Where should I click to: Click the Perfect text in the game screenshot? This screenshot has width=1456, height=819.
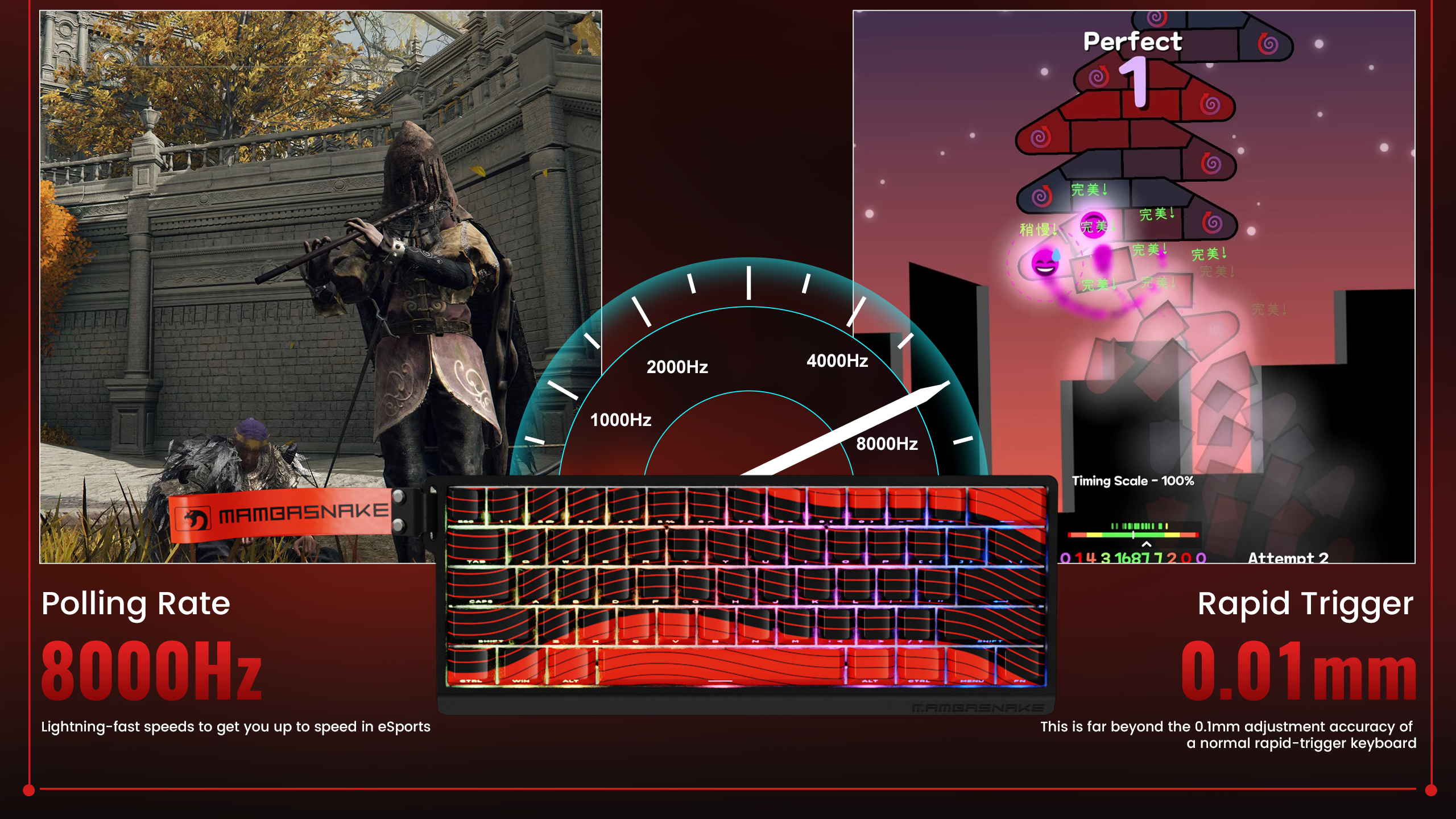[x=1132, y=42]
